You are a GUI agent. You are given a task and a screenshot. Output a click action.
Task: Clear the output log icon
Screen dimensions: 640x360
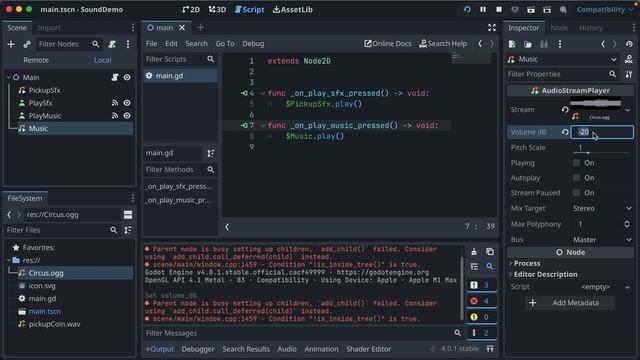click(x=474, y=252)
